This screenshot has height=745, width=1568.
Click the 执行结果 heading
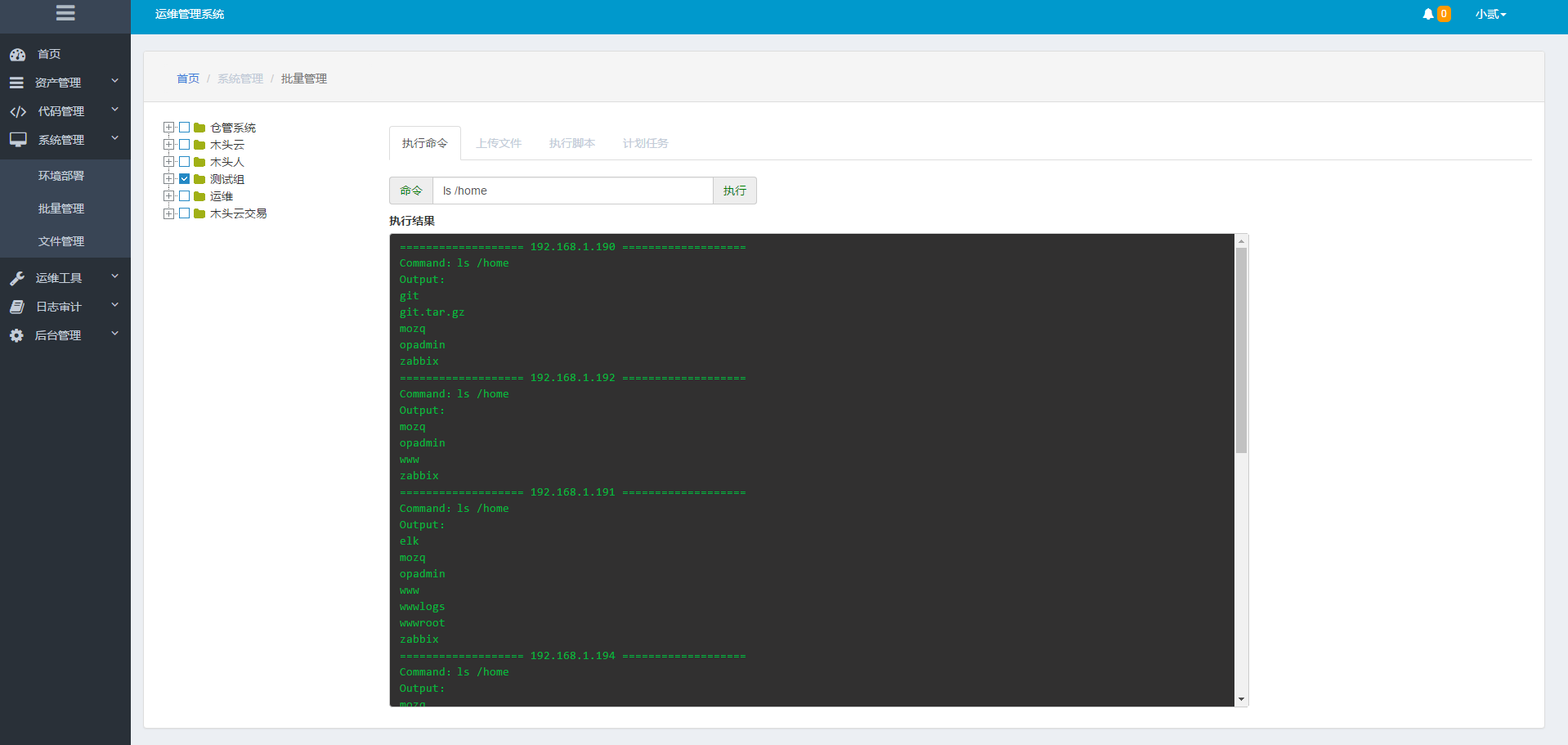click(412, 221)
